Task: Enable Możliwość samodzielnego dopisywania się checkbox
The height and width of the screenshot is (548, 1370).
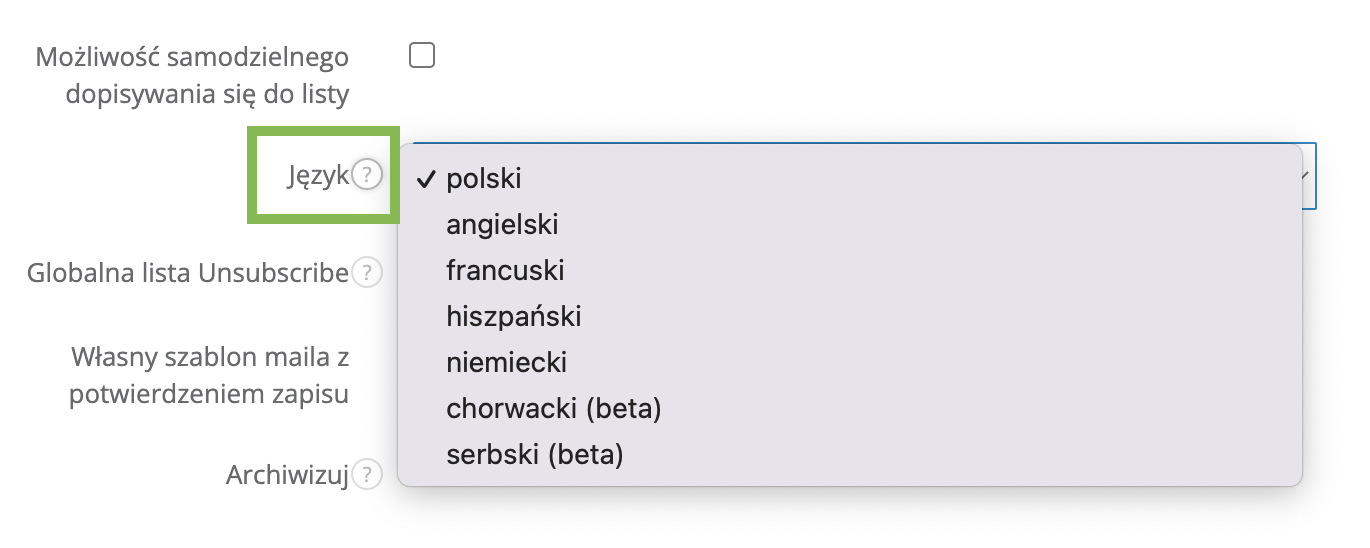Action: pyautogui.click(x=422, y=56)
